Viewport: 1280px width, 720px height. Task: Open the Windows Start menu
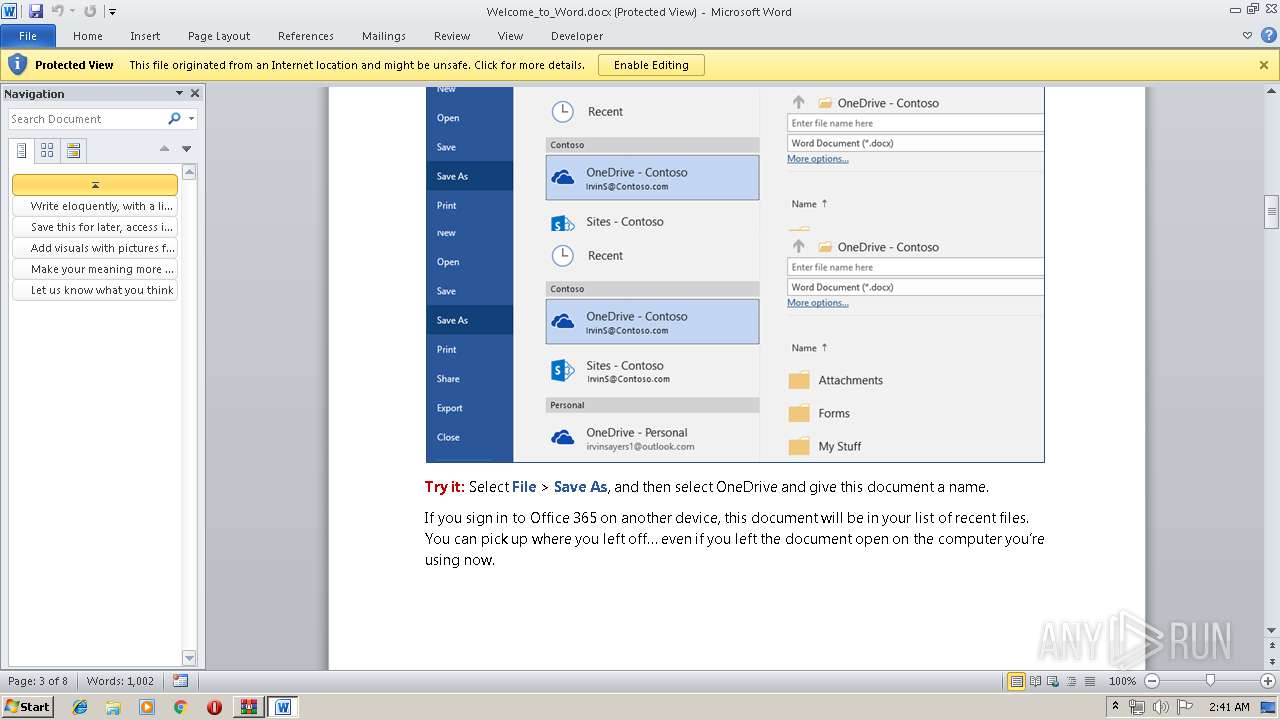point(27,707)
